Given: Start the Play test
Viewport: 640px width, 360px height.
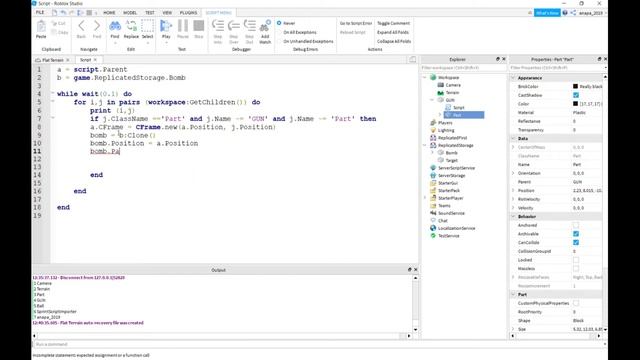Looking at the screenshot, I should tap(166, 26).
